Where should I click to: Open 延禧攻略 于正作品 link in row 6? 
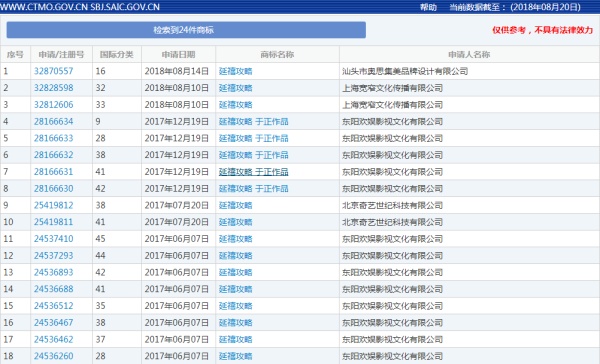click(253, 155)
